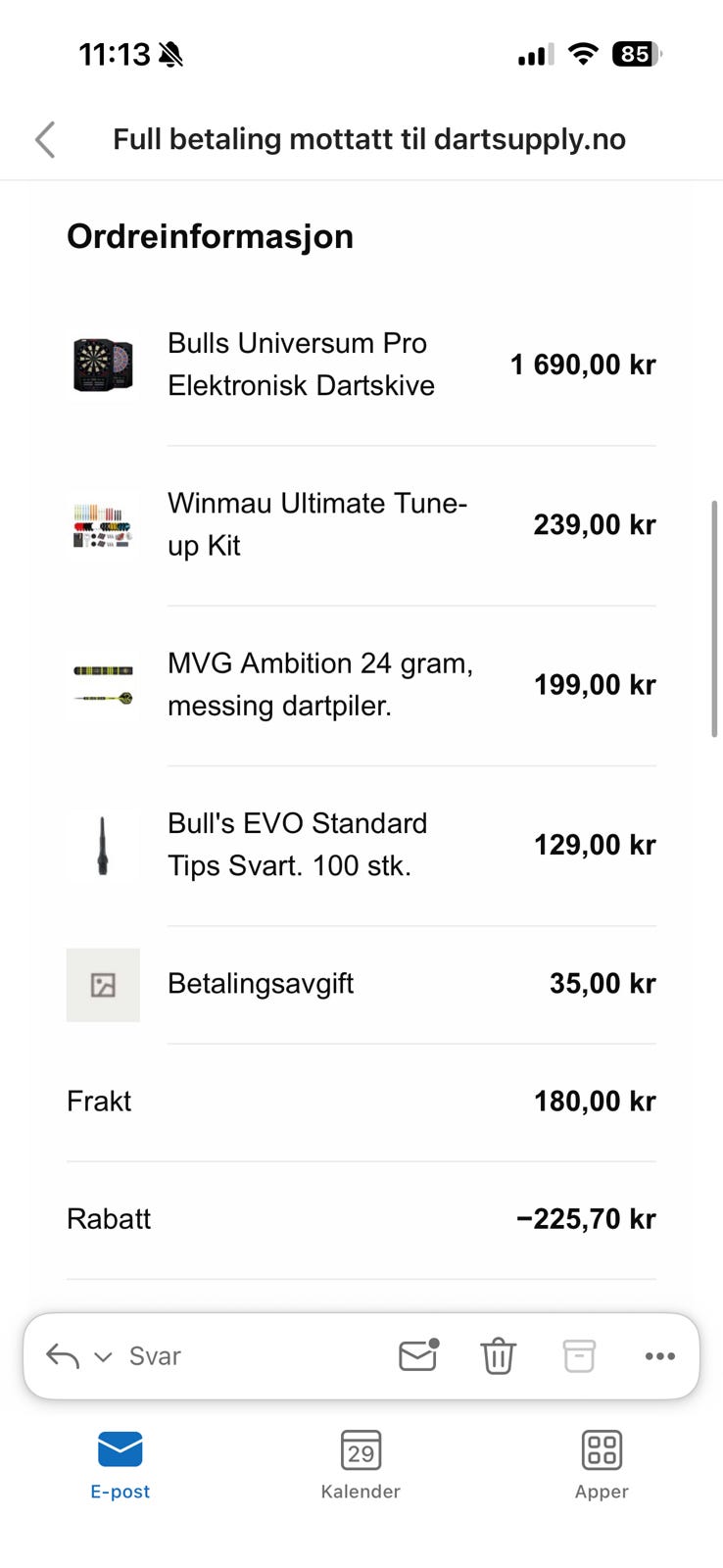Mark email as unread envelope icon

(x=418, y=1355)
